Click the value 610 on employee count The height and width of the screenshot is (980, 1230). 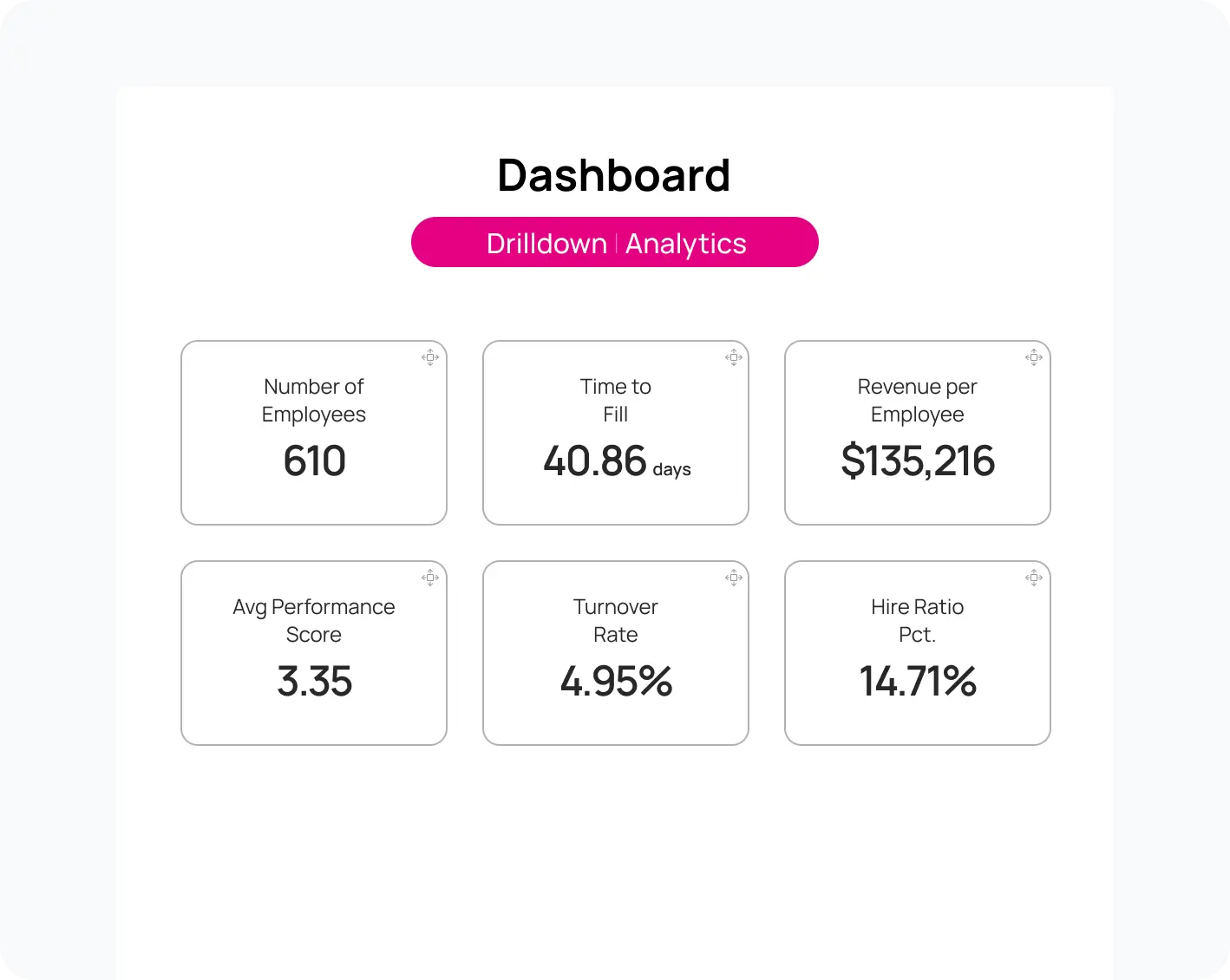313,461
